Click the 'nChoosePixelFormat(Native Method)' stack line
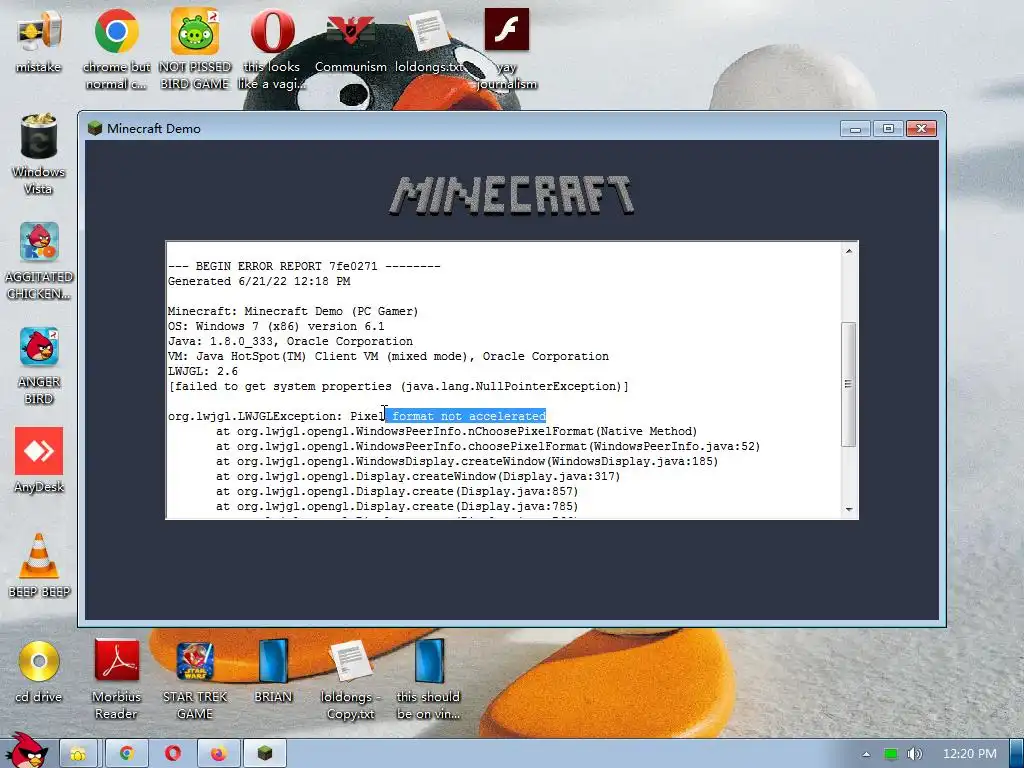This screenshot has height=768, width=1024. pyautogui.click(x=456, y=432)
